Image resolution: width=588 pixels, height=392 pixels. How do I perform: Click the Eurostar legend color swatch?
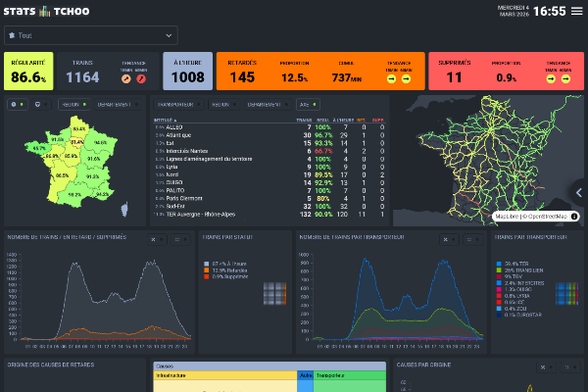499,315
